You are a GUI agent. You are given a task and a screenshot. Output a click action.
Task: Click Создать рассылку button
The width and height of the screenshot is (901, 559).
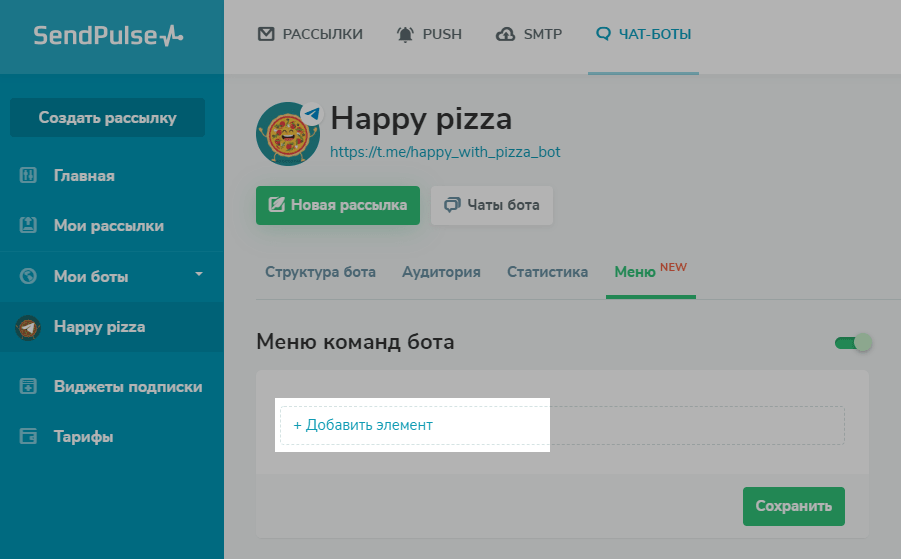pos(107,118)
